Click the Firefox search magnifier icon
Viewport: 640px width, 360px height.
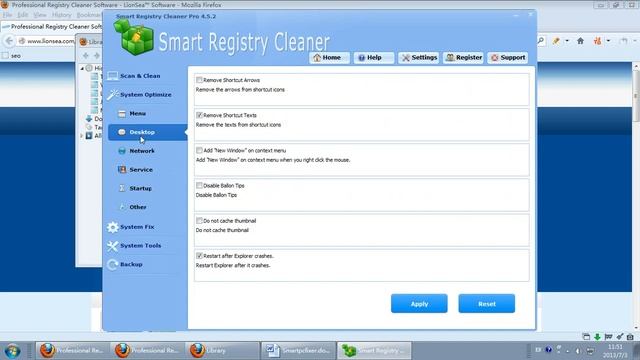[x=541, y=41]
